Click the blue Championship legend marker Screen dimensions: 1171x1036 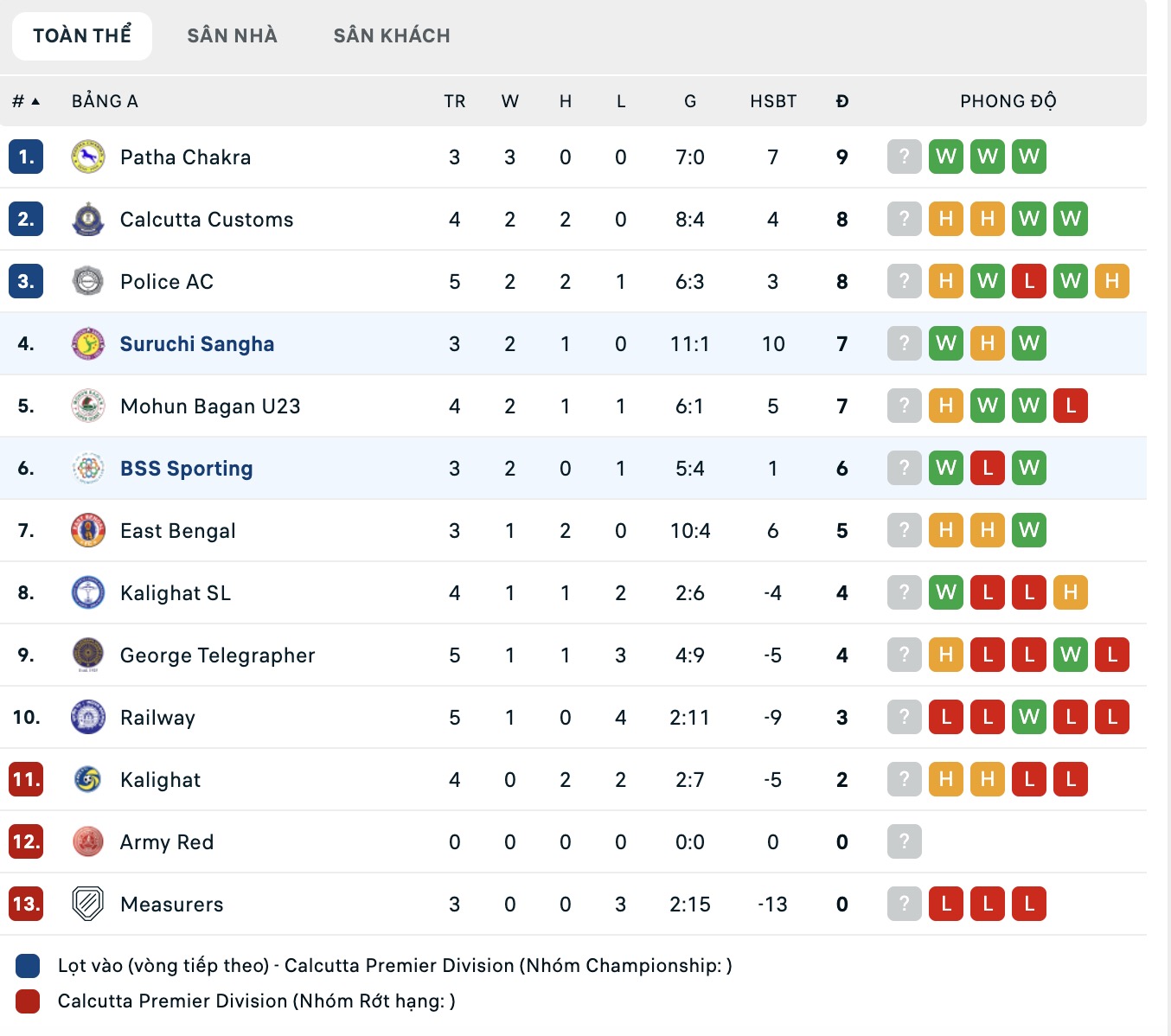click(x=26, y=966)
